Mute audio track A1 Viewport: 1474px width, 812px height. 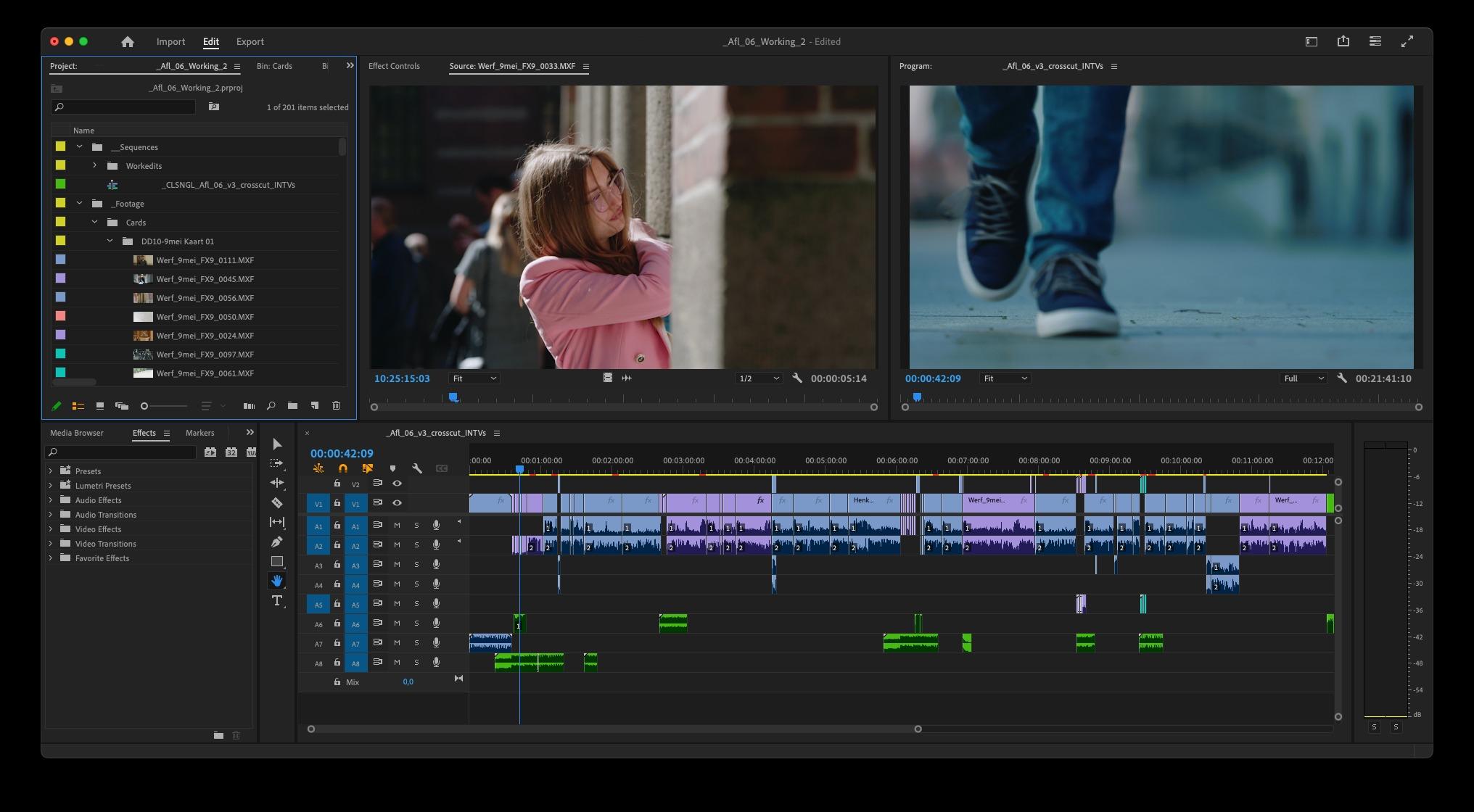click(x=397, y=525)
